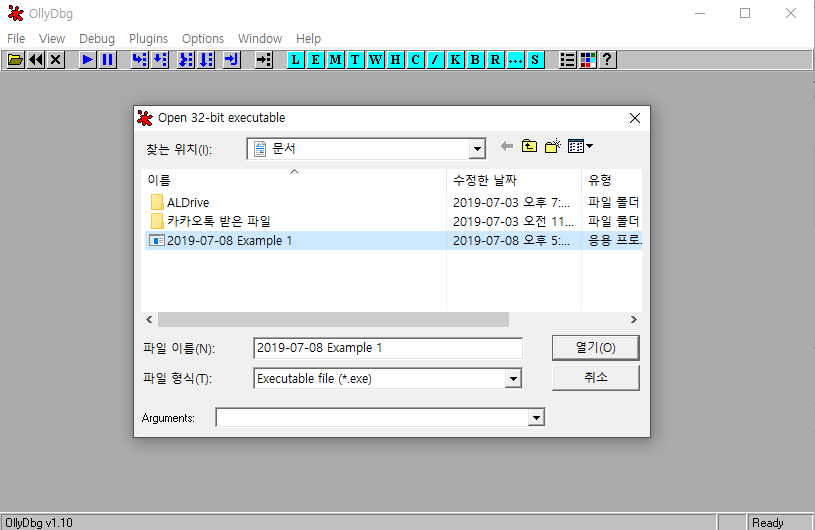
Task: Click the Restart program rewind icon
Action: 36,60
